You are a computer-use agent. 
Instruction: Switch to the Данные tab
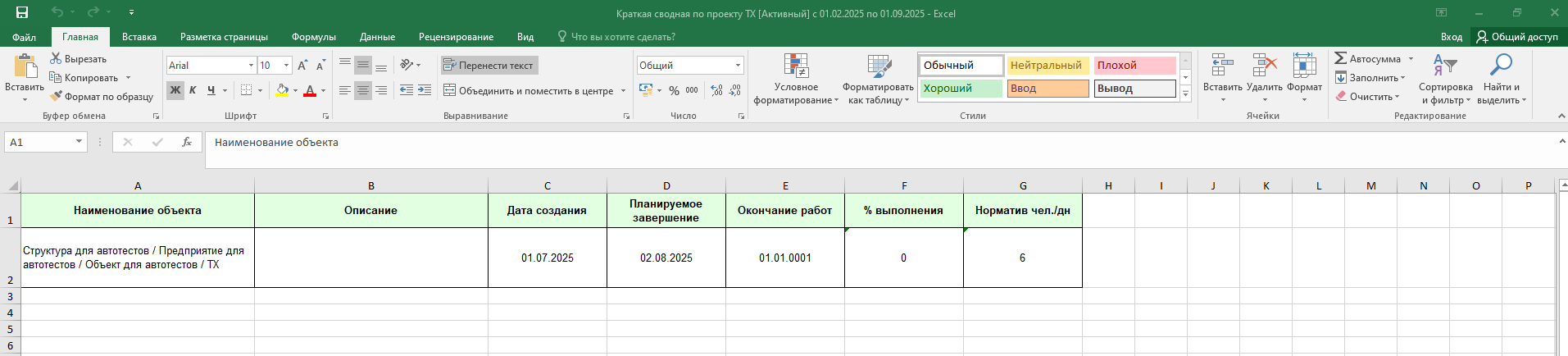(x=377, y=37)
